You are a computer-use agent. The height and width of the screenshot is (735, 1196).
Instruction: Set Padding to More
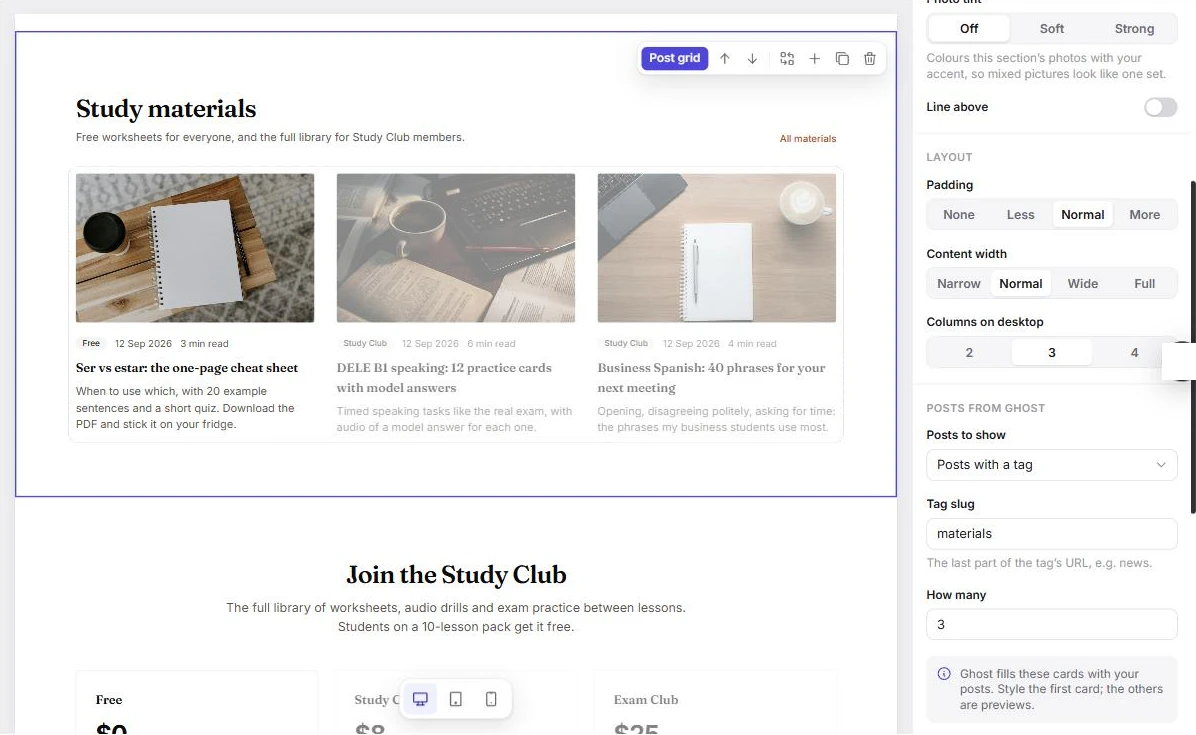1144,215
